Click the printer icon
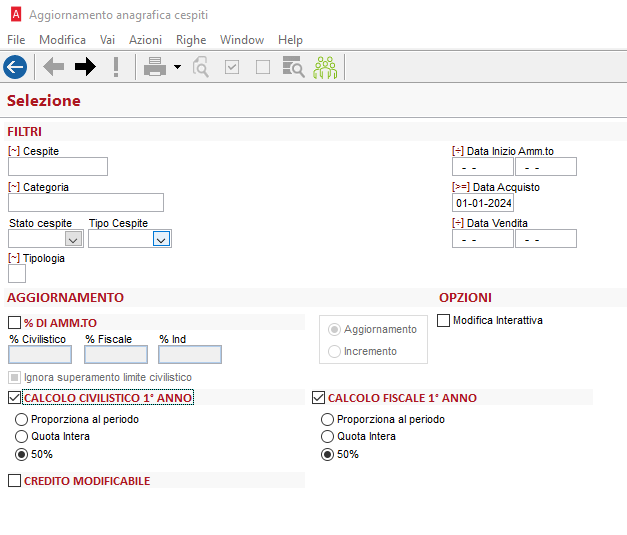Image resolution: width=627 pixels, height=535 pixels. [x=155, y=66]
